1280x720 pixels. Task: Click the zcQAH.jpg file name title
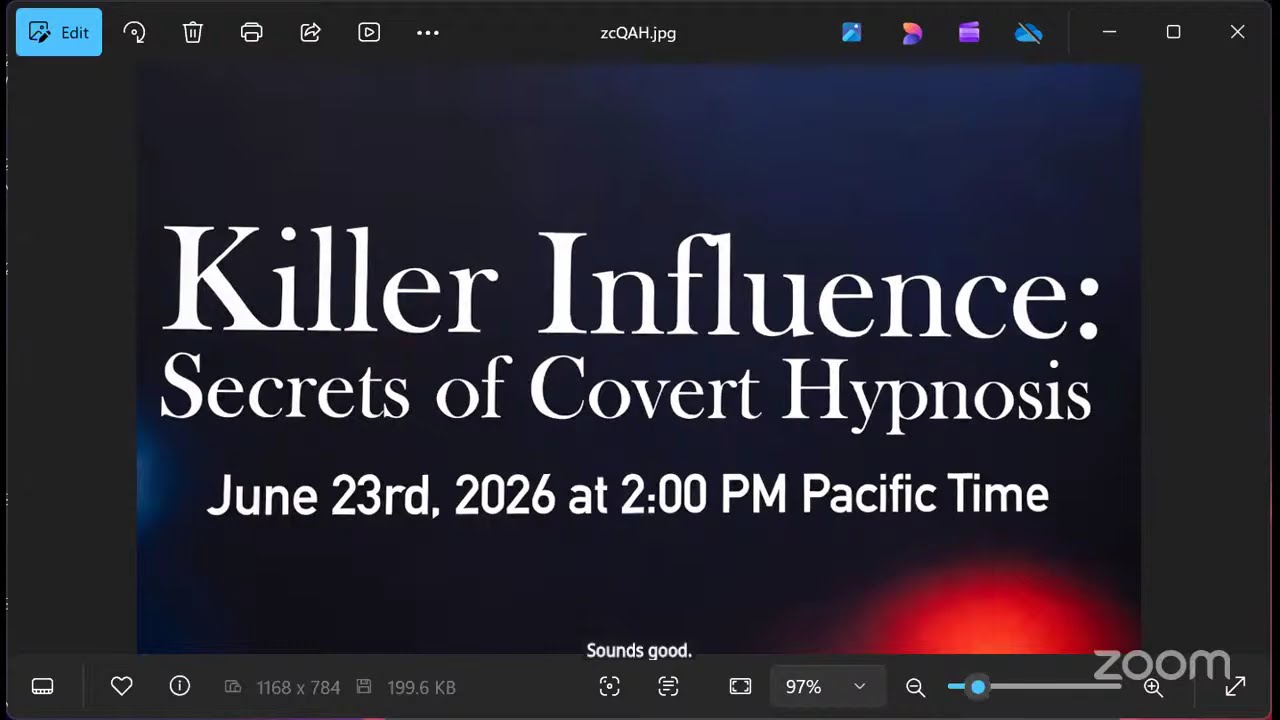[x=638, y=33]
